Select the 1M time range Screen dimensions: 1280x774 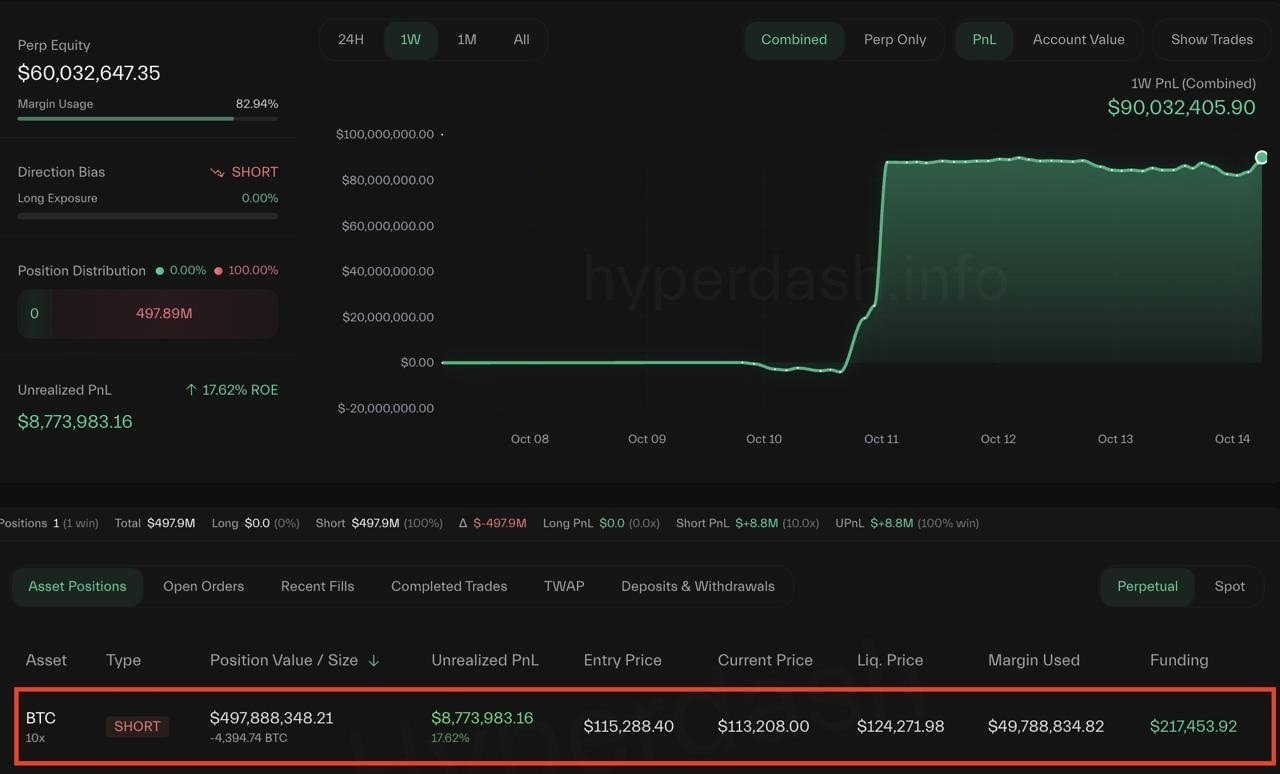click(x=467, y=40)
